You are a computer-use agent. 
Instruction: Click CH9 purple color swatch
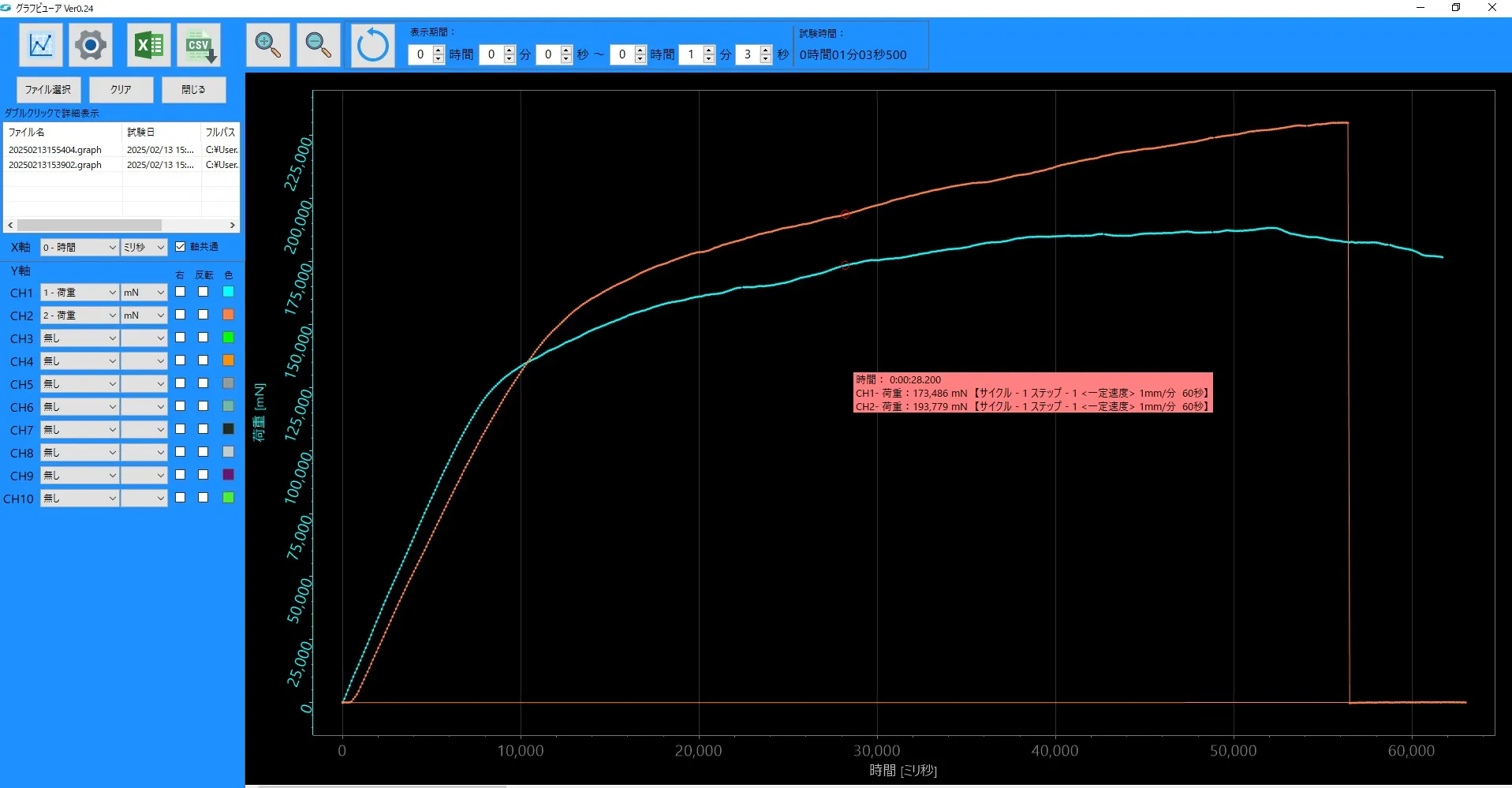coord(229,475)
